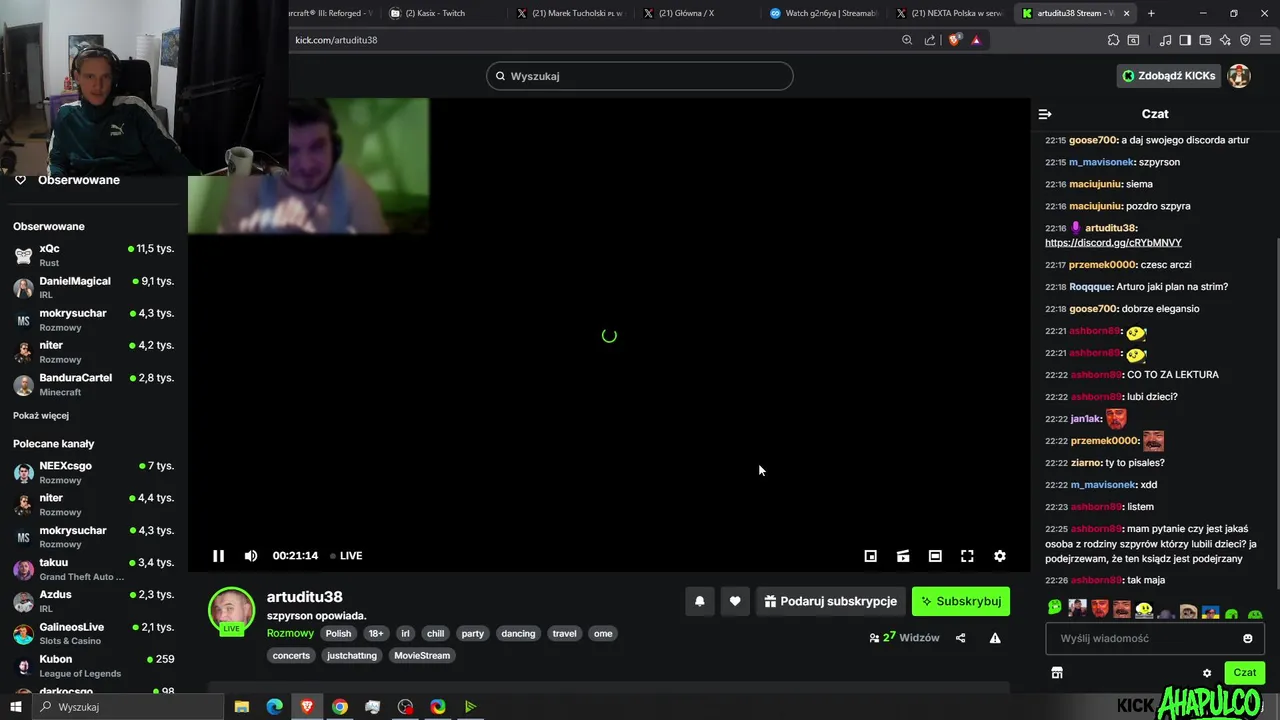Image resolution: width=1280 pixels, height=720 pixels.
Task: Close the artuditu38 Stream tab
Action: [x=1127, y=13]
